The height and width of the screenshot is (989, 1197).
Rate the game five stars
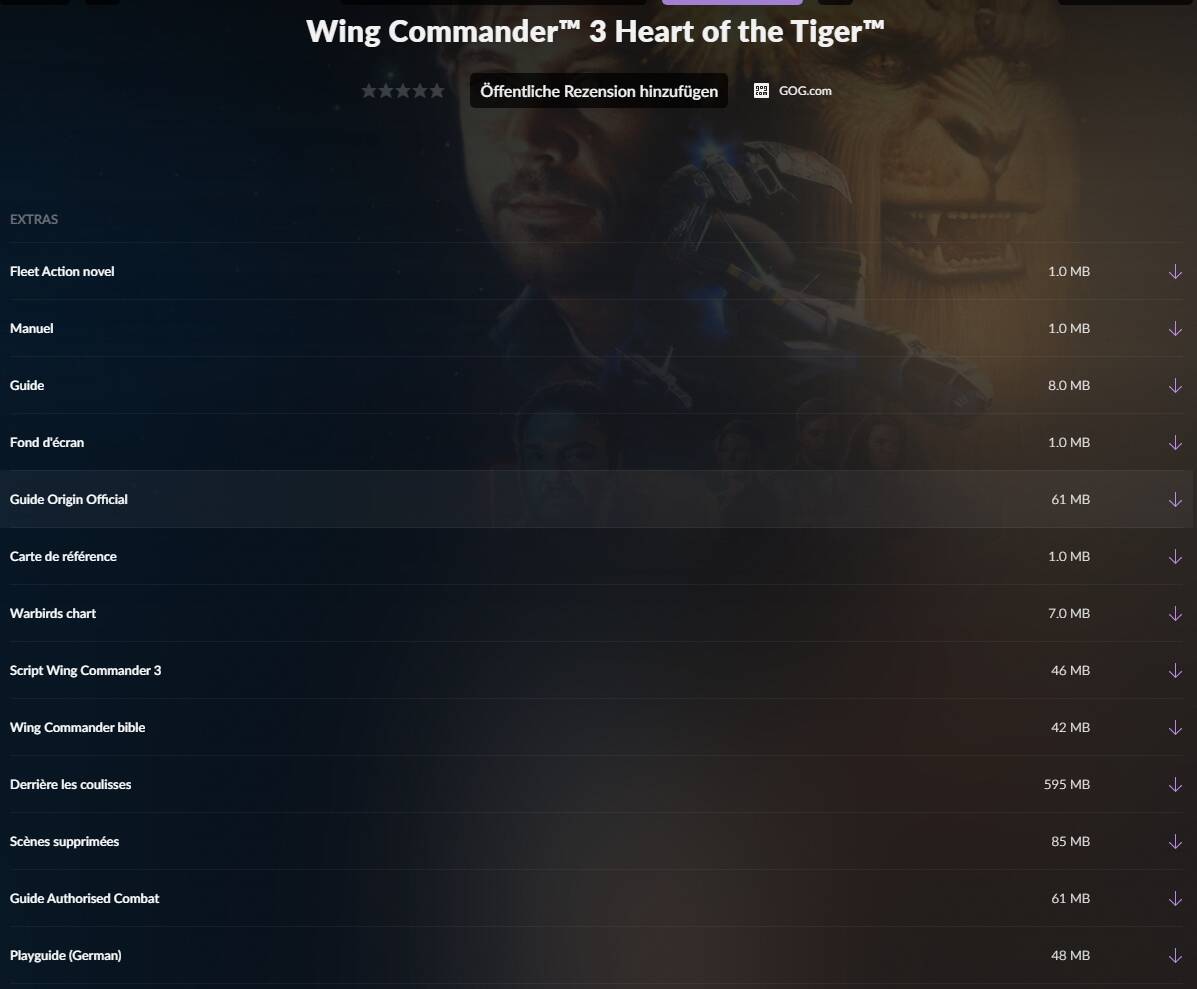click(437, 91)
